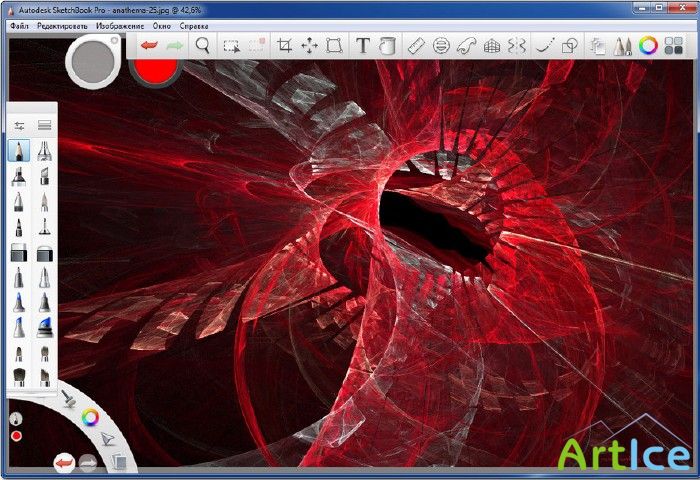Screen dimensions: 700x480
Task: Open Brush Library stacked-lines icon in brush palette
Action: [x=44, y=125]
